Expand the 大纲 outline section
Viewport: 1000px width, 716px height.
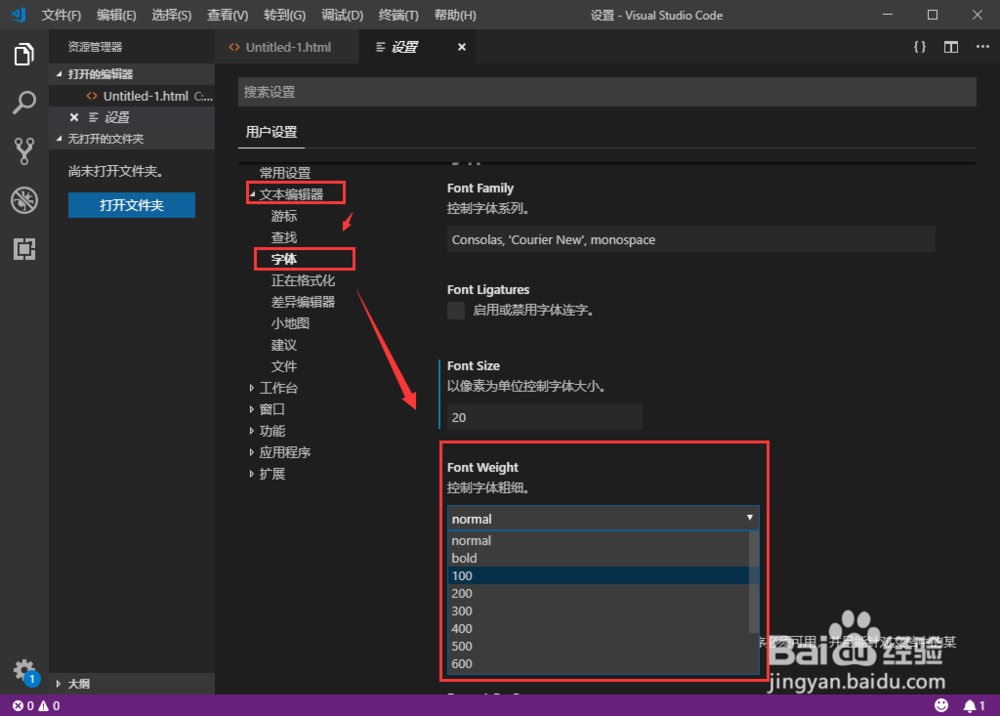[132, 684]
